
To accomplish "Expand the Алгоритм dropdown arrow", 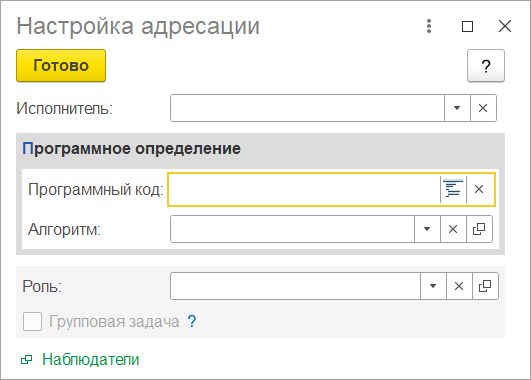I will click(427, 229).
